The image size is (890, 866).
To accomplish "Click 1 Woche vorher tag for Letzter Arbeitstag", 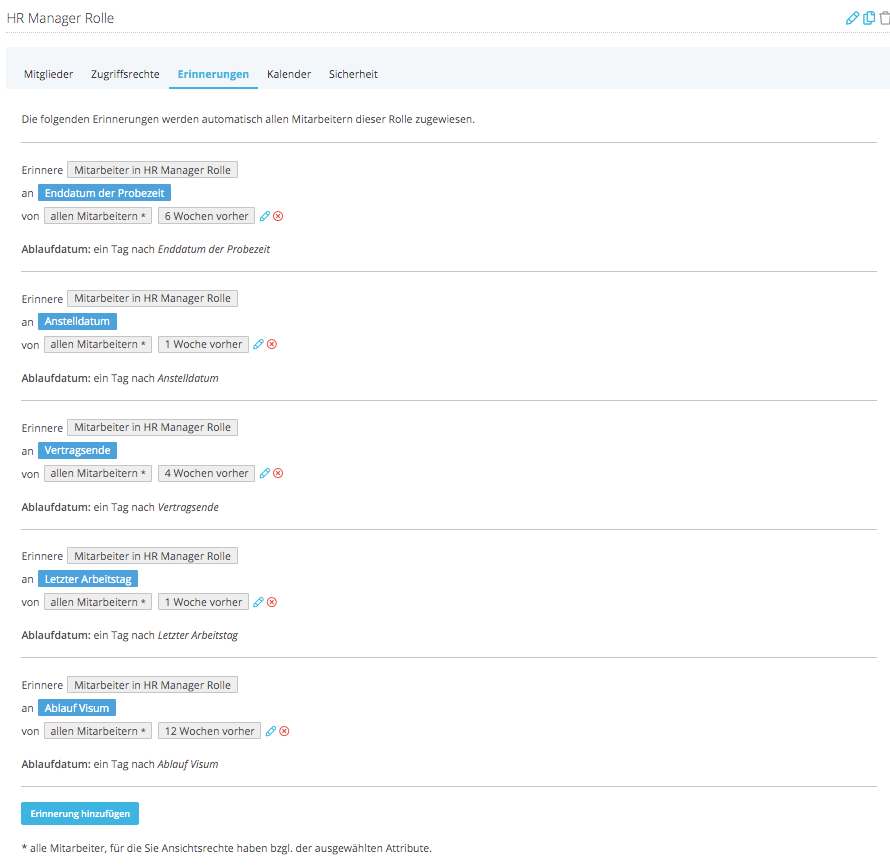I will click(203, 602).
